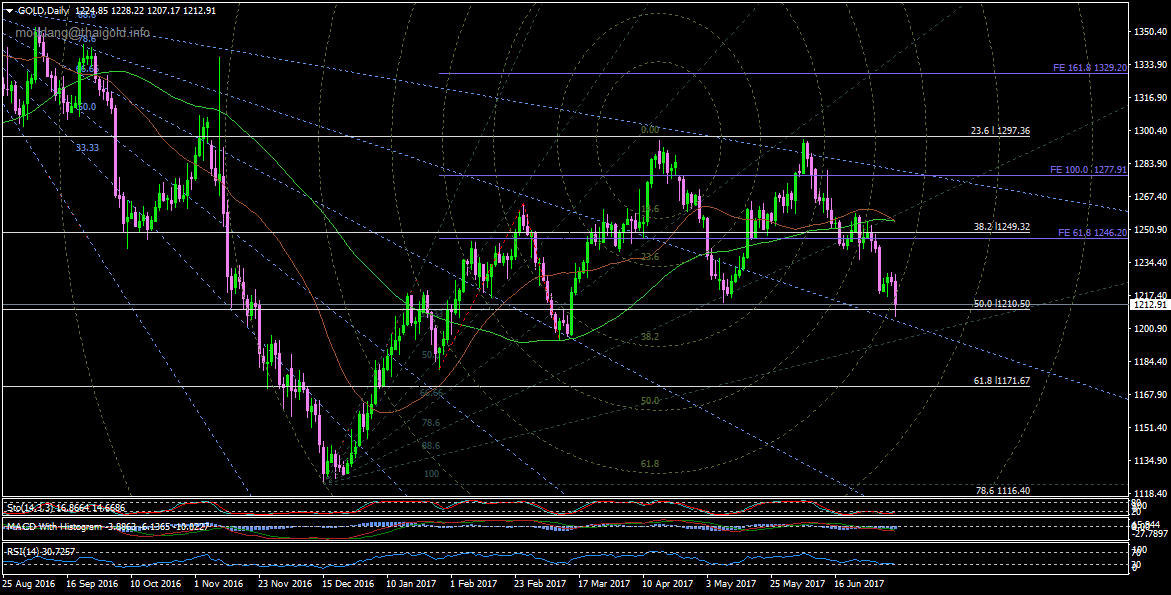Click the 1151.40 price scale value
Screen dimensions: 1171x595
pyautogui.click(x=1150, y=428)
